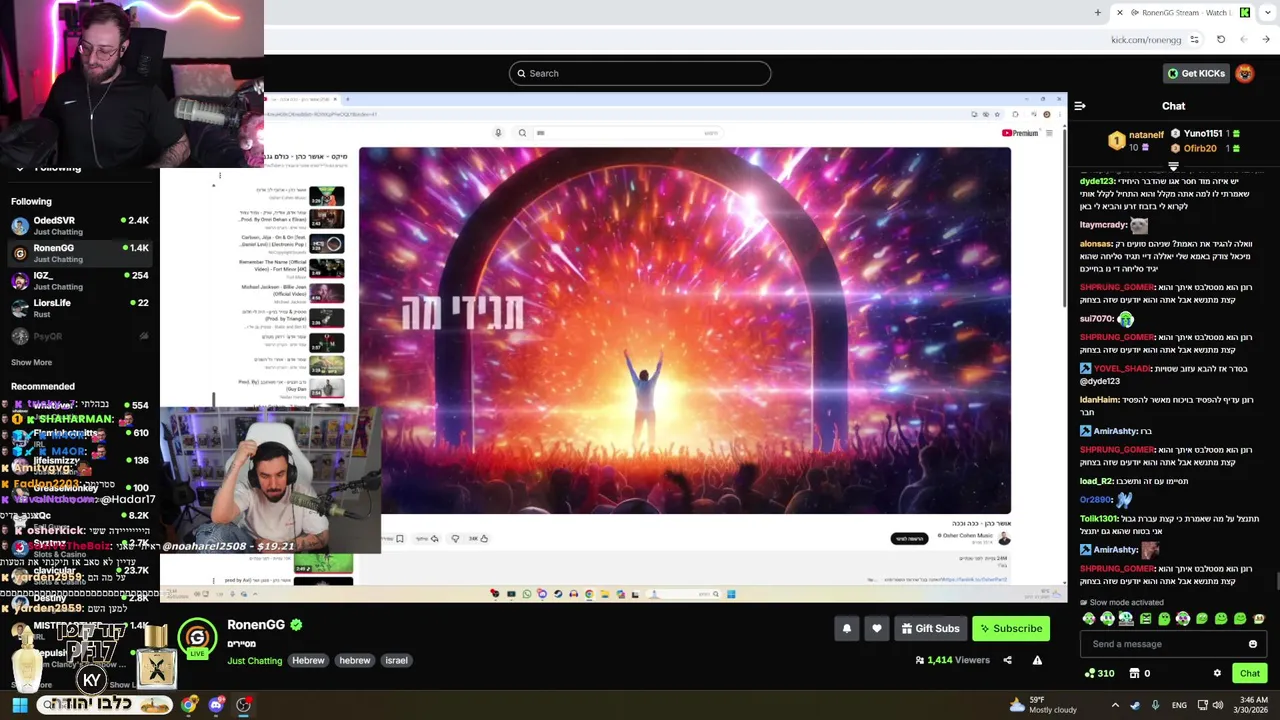Open the profile avatar menu
Viewport: 1280px width, 720px height.
tap(1245, 73)
